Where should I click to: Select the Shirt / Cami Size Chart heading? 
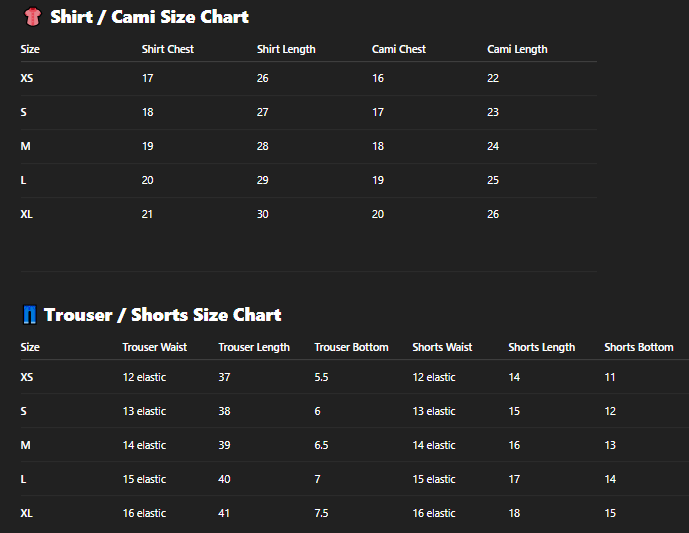pos(149,17)
